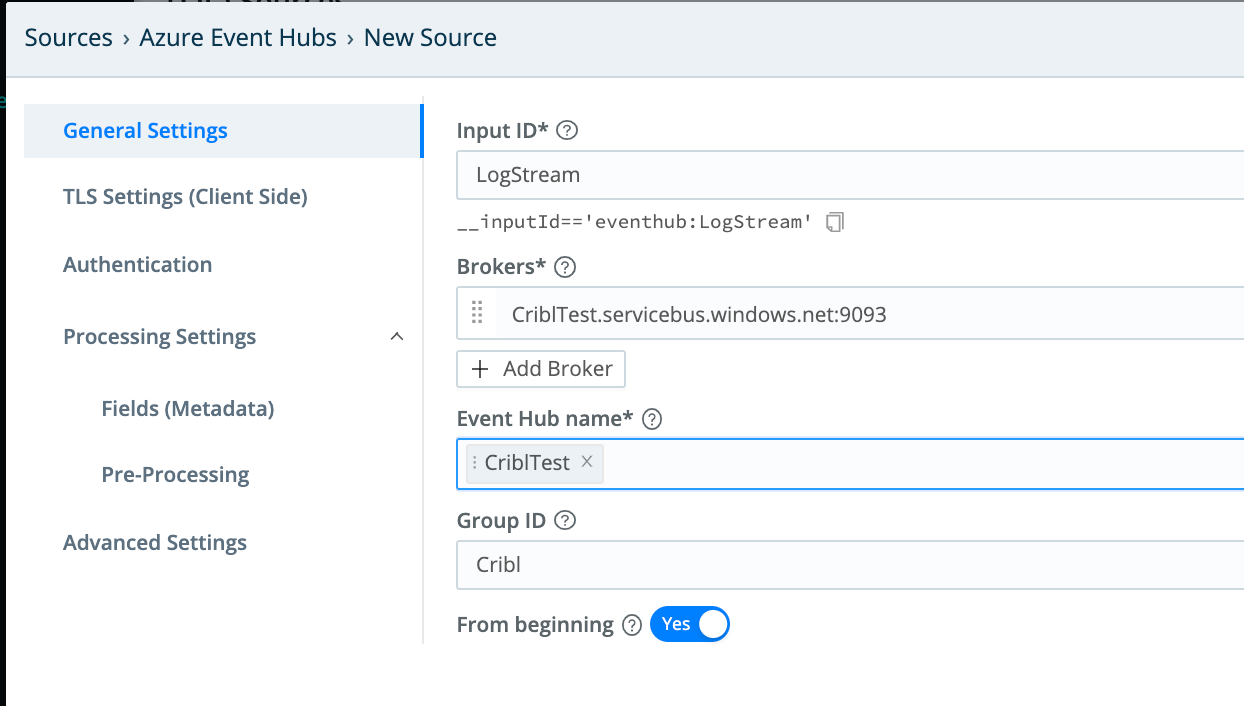Show help for the Brokers field
The width and height of the screenshot is (1244, 706).
click(565, 267)
